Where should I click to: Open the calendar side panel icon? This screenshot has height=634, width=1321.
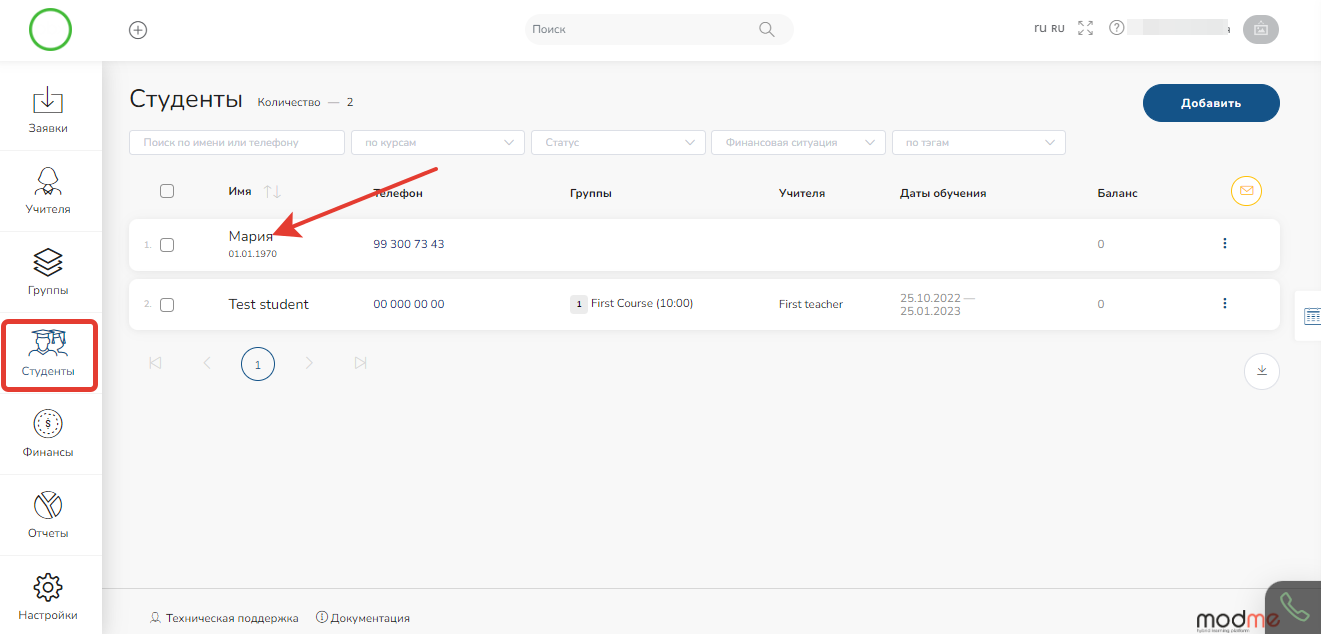[x=1312, y=317]
